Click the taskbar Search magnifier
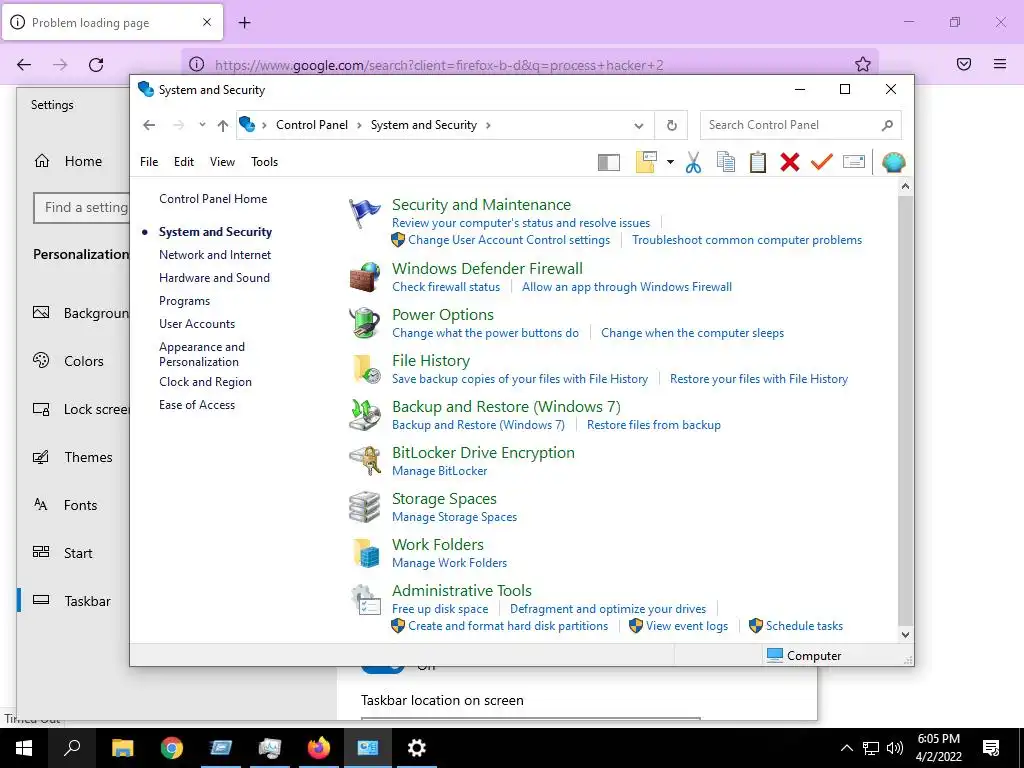Image resolution: width=1024 pixels, height=768 pixels. click(x=72, y=748)
